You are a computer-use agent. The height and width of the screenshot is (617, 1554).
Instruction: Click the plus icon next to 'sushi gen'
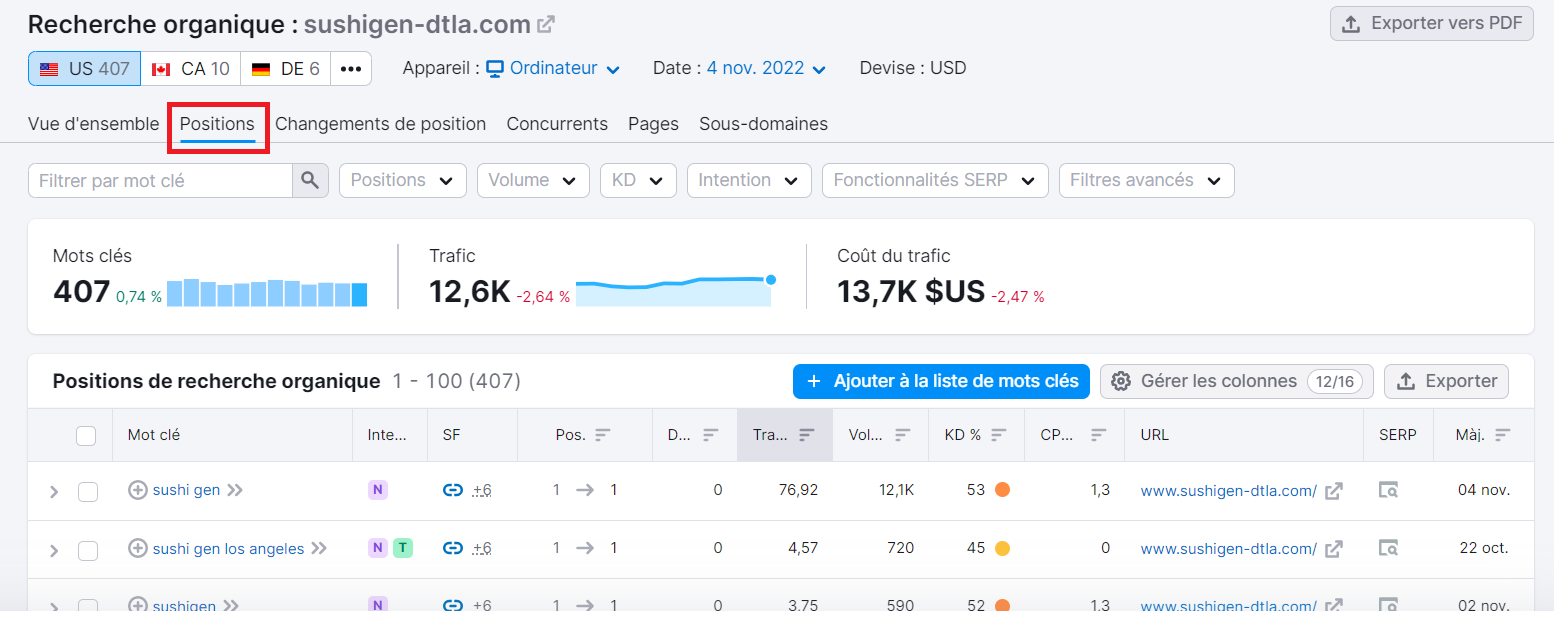[138, 490]
